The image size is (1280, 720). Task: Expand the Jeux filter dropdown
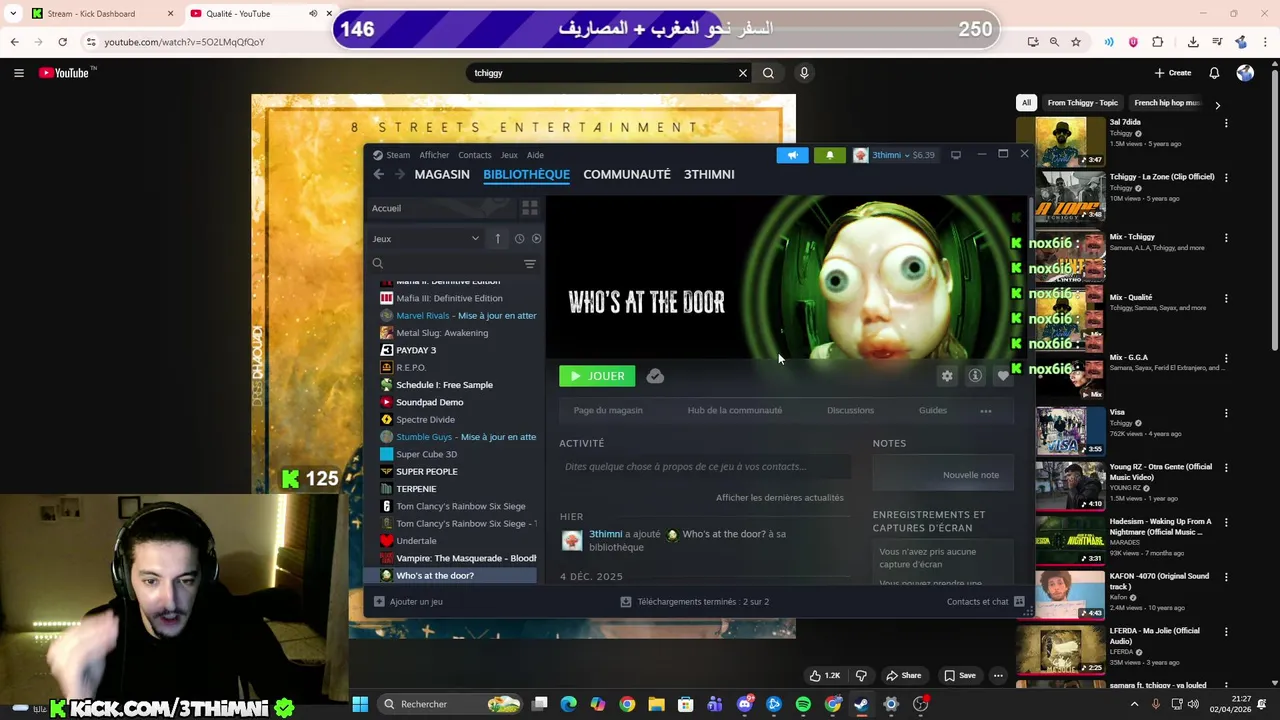(x=426, y=239)
